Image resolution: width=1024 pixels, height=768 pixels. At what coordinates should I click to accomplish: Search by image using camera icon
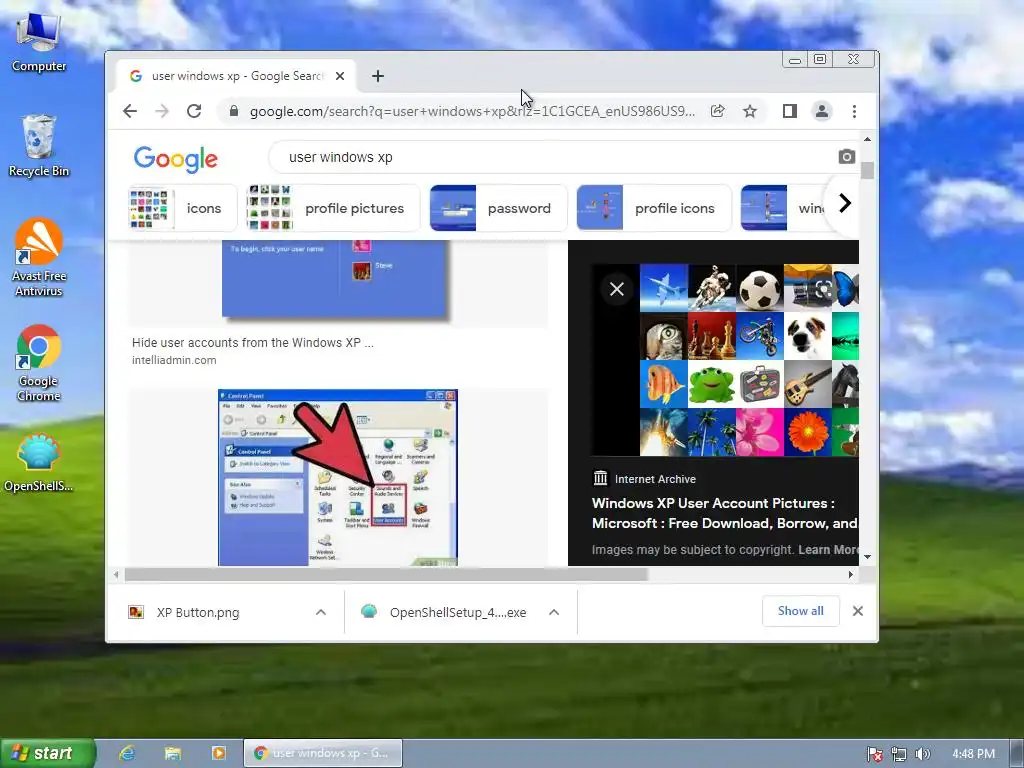coord(846,157)
